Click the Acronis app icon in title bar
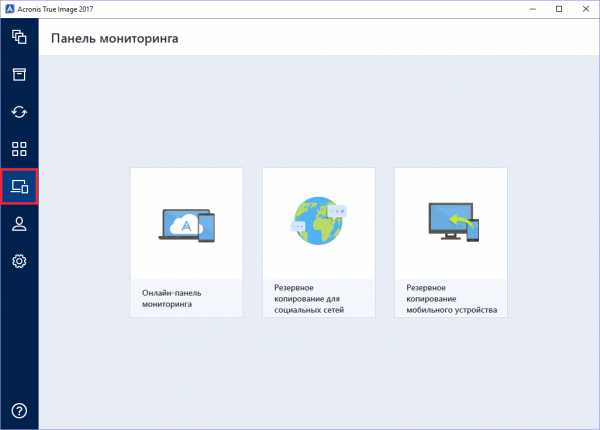Image resolution: width=600 pixels, height=430 pixels. tap(9, 8)
